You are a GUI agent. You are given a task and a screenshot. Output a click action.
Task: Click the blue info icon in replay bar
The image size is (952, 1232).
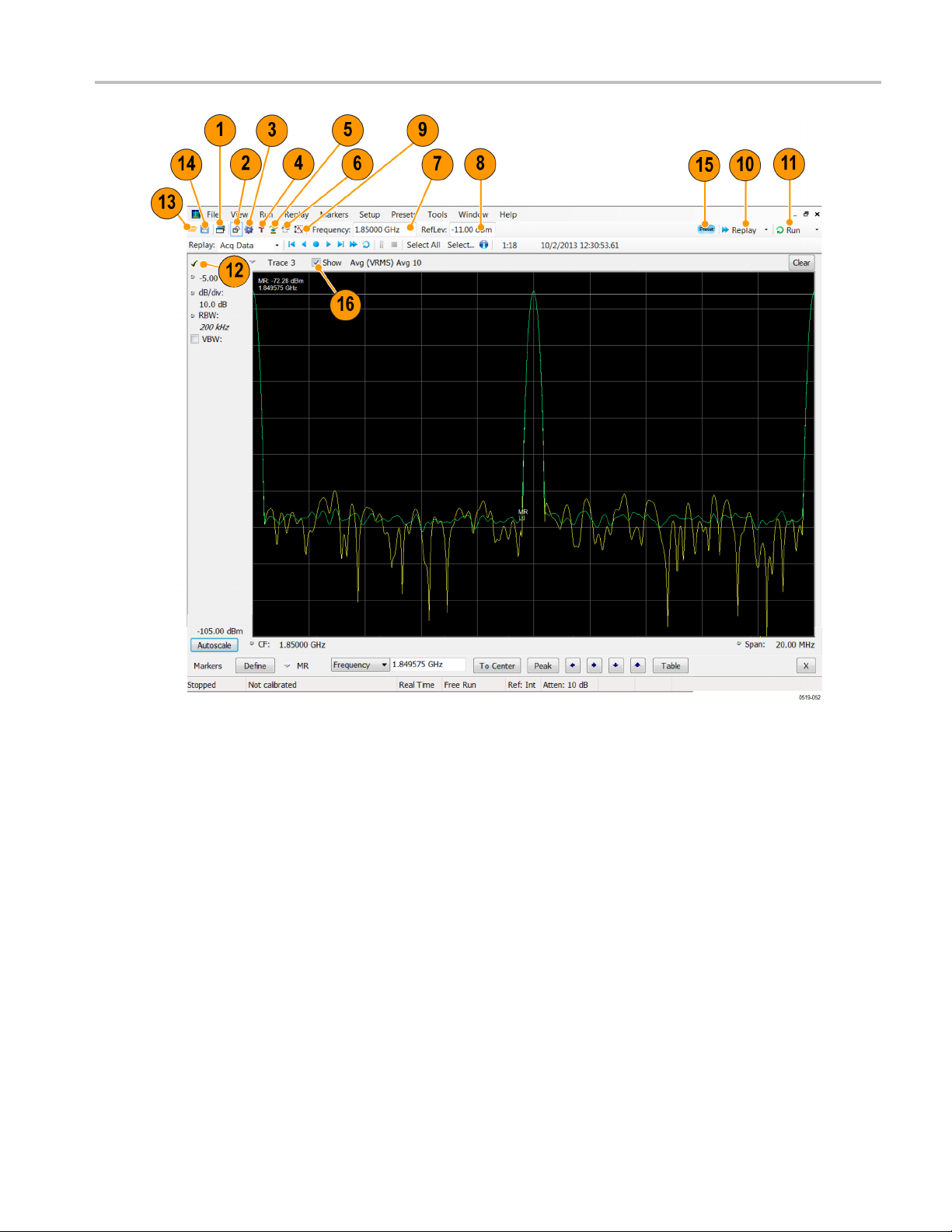pyautogui.click(x=483, y=244)
